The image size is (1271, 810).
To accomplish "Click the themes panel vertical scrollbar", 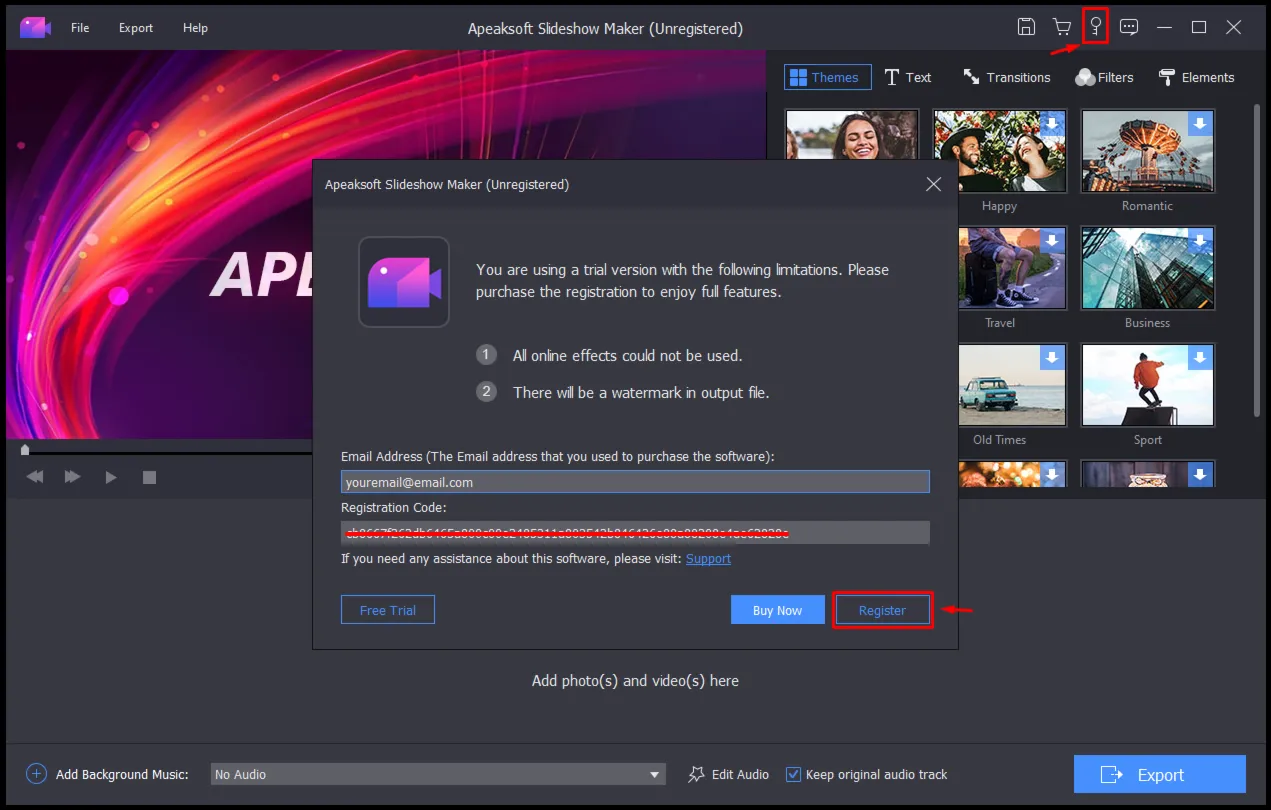I will 1257,260.
